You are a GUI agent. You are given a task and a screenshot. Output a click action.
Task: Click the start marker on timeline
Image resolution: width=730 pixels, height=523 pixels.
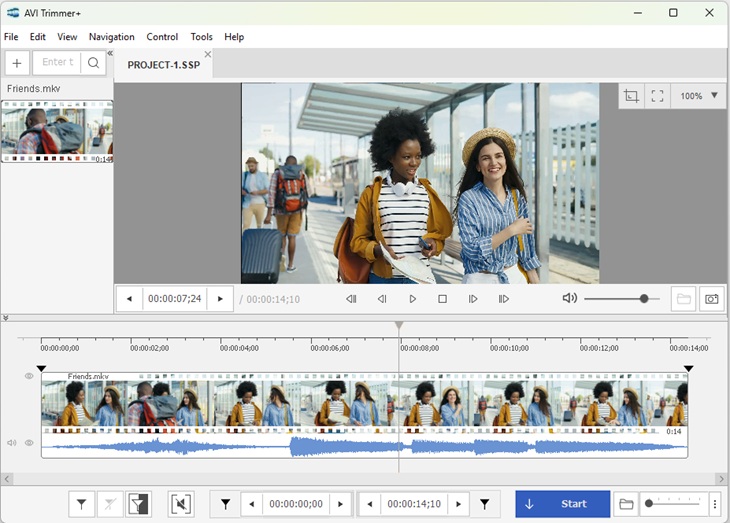[x=41, y=369]
